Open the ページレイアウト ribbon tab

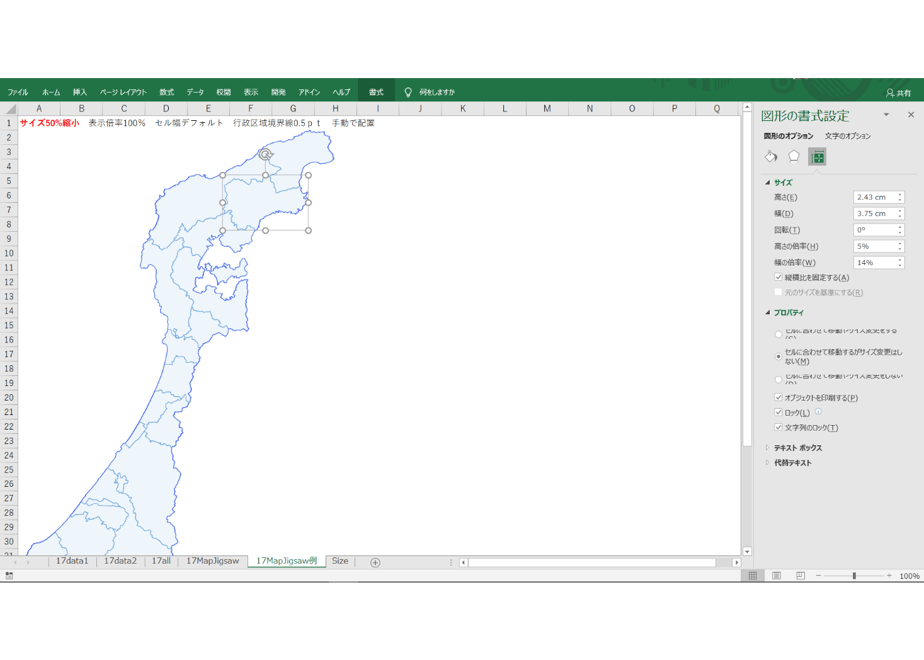click(123, 92)
